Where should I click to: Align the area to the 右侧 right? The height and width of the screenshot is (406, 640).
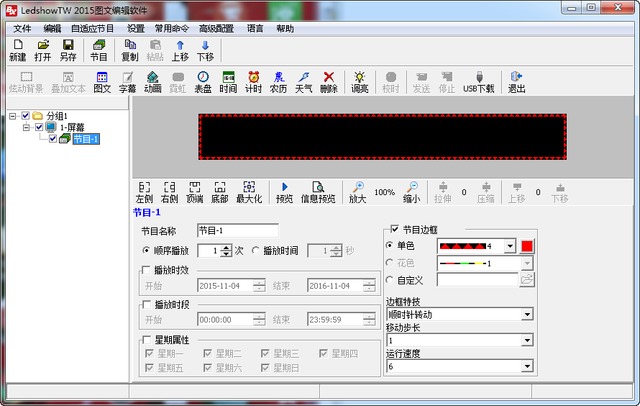coord(169,192)
